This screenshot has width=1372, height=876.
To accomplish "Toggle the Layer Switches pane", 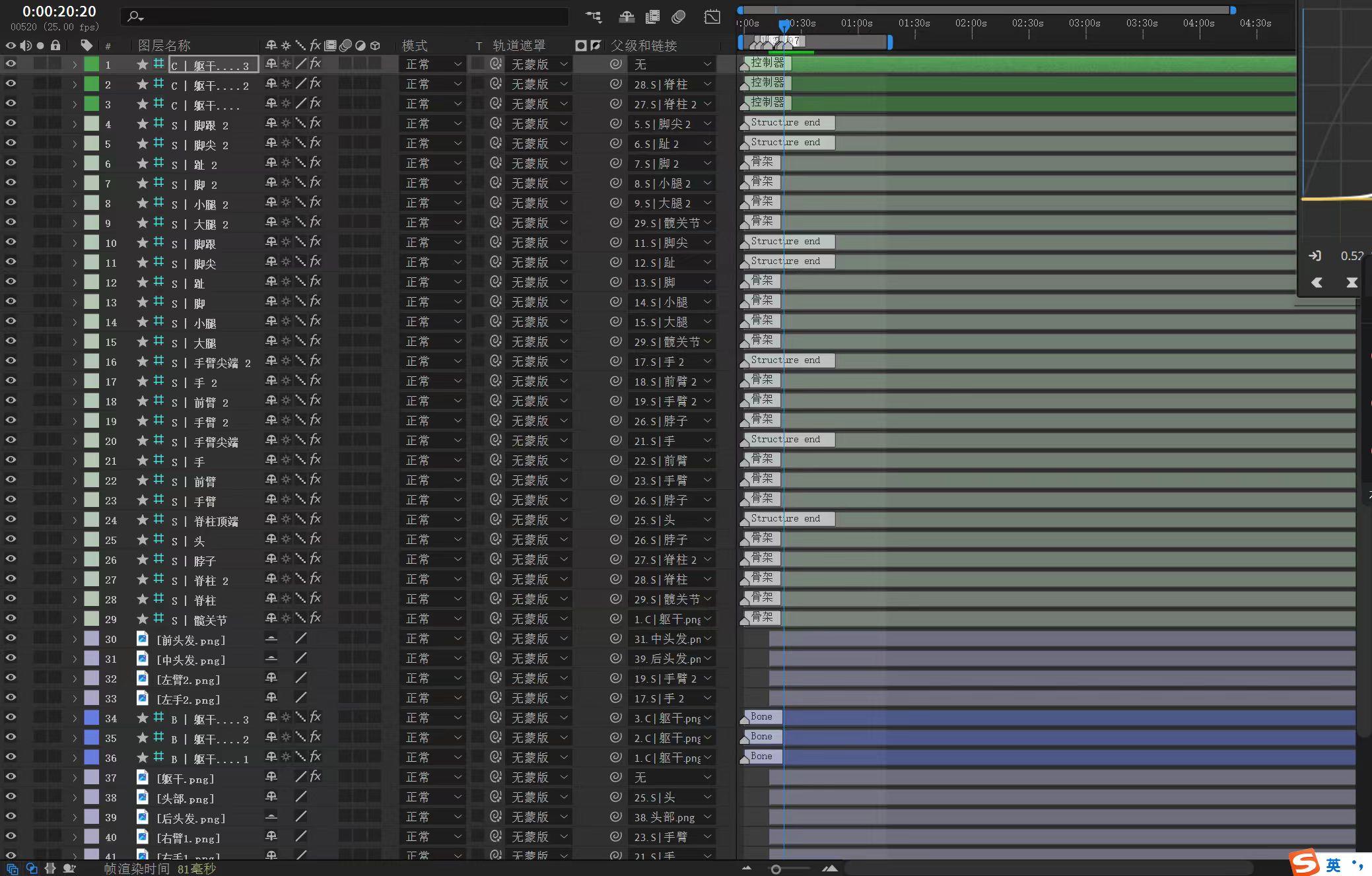I will 13,869.
